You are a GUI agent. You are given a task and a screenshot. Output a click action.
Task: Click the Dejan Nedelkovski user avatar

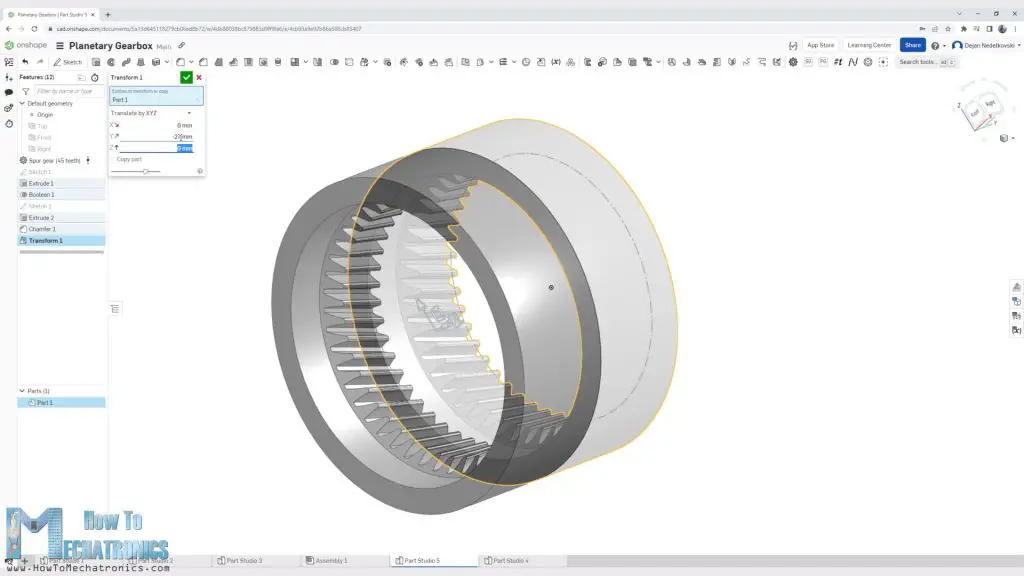tap(958, 46)
